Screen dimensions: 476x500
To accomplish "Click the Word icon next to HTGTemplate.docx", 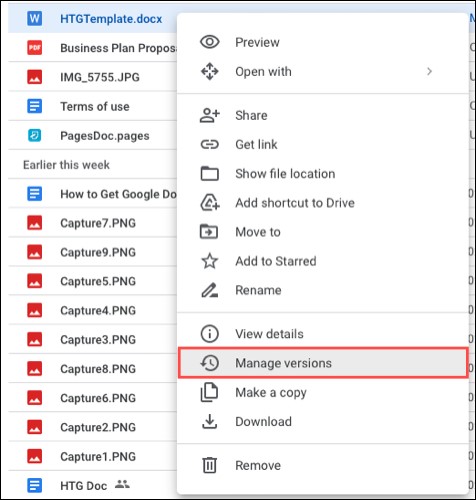I will 34,18.
